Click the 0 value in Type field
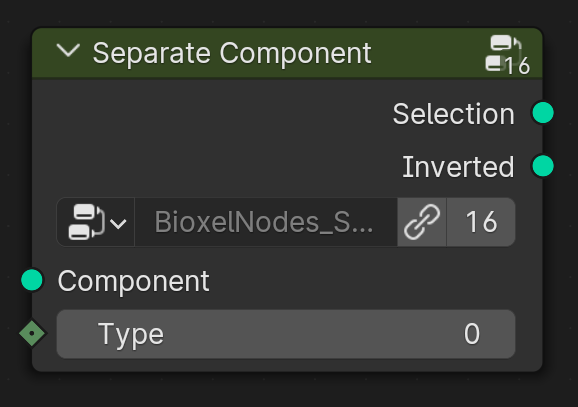This screenshot has height=407, width=578. click(x=472, y=334)
